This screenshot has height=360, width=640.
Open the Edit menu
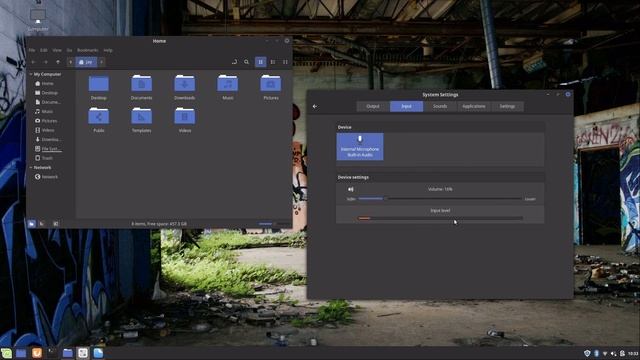tap(44, 50)
